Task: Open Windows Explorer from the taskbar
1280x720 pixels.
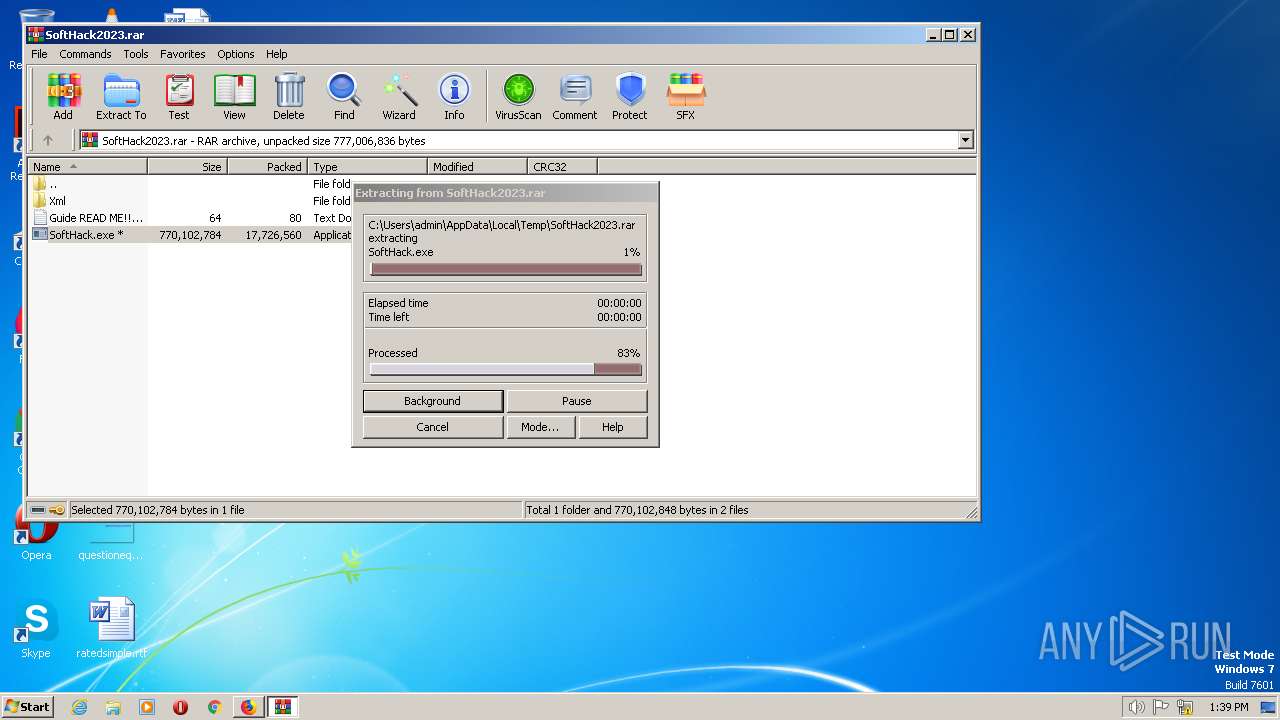Action: pyautogui.click(x=113, y=707)
